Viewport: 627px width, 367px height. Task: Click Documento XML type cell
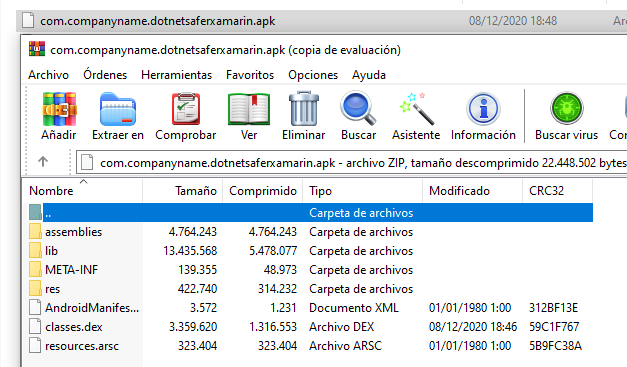354,307
